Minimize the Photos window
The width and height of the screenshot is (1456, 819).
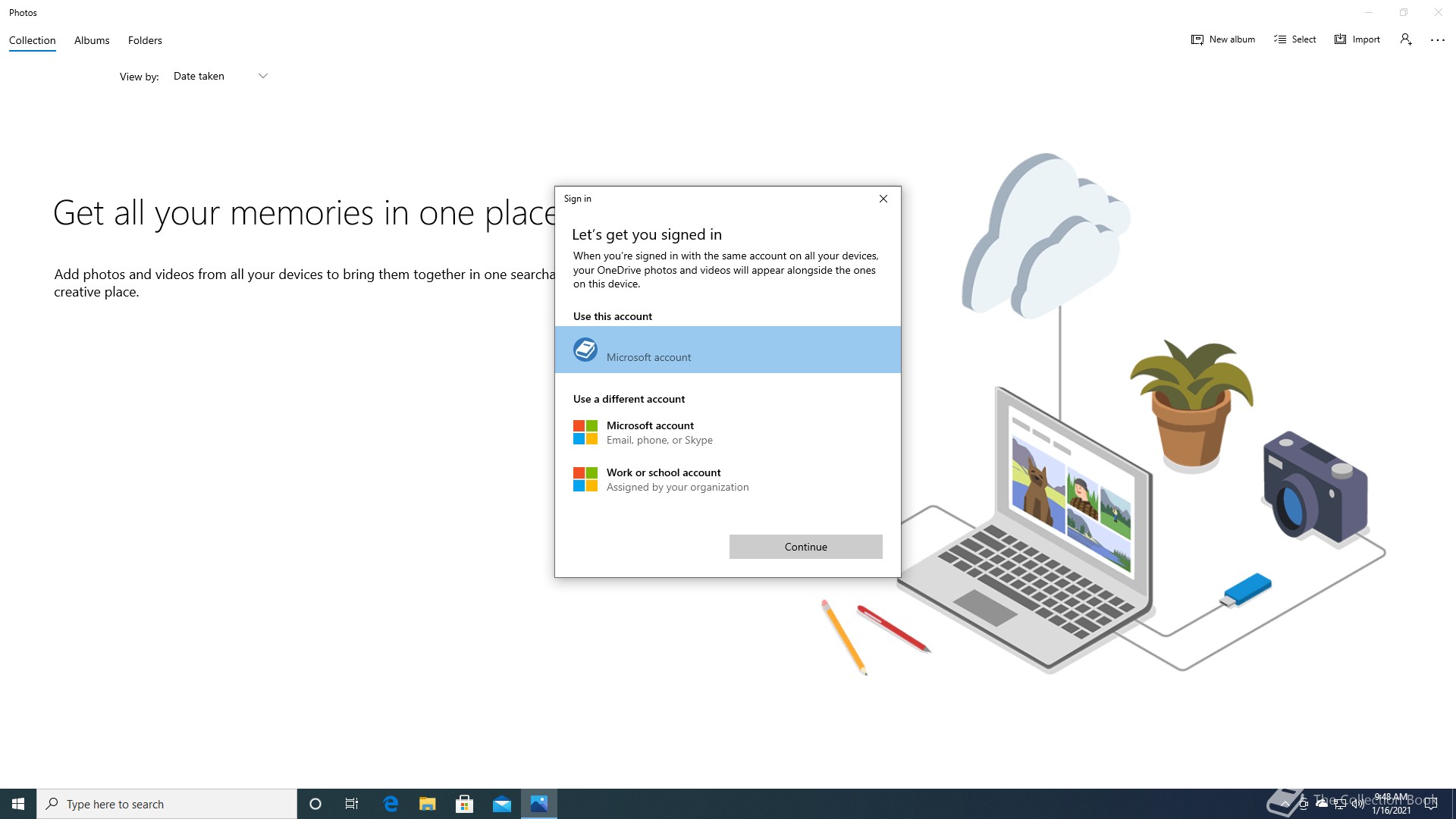[1369, 12]
